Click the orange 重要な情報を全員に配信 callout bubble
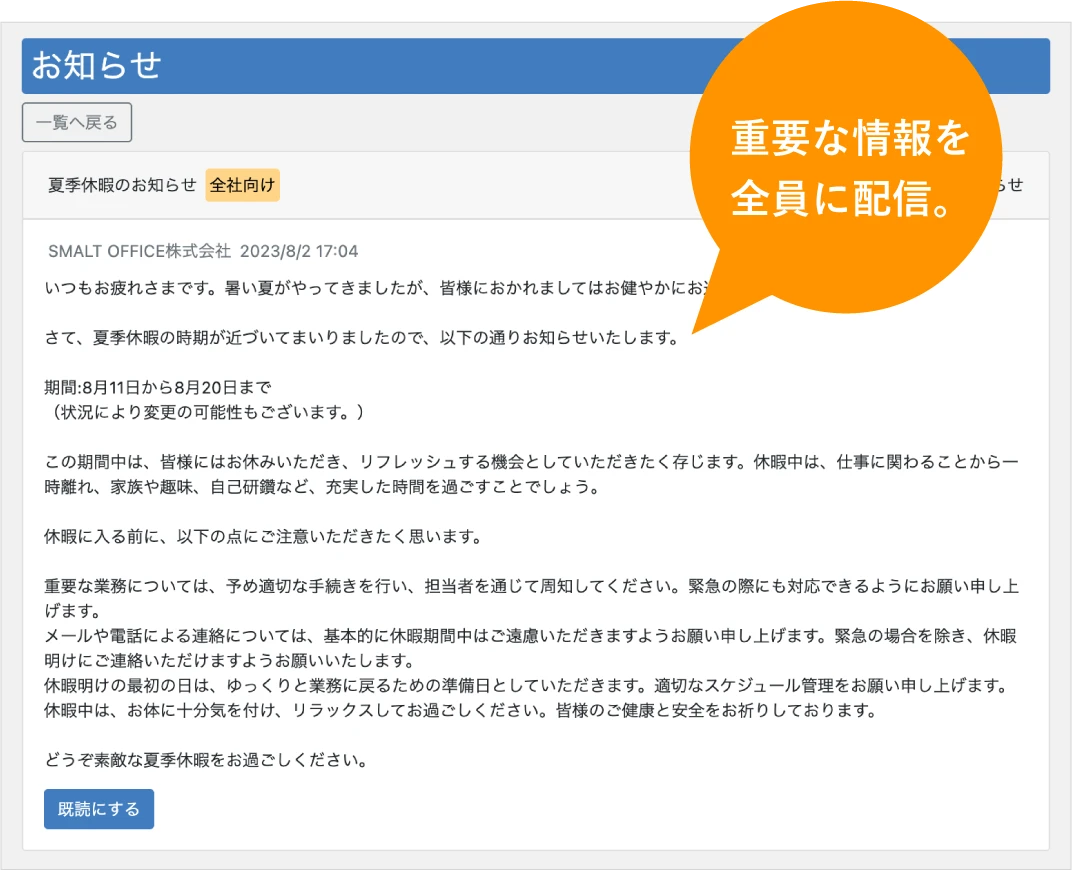This screenshot has height=870, width=1072. pos(850,165)
